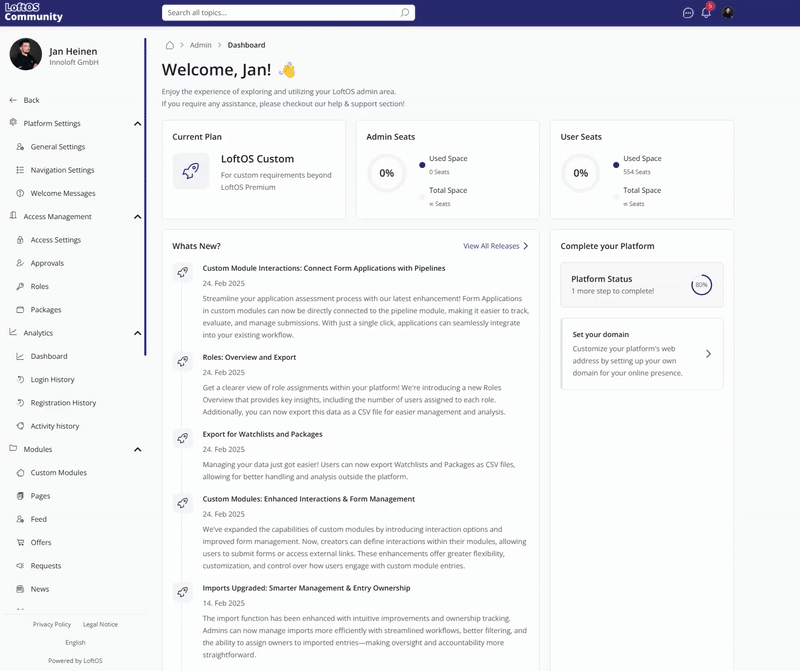This screenshot has width=800, height=671.
Task: Open Custom Modules in sidebar
Action: tap(58, 473)
